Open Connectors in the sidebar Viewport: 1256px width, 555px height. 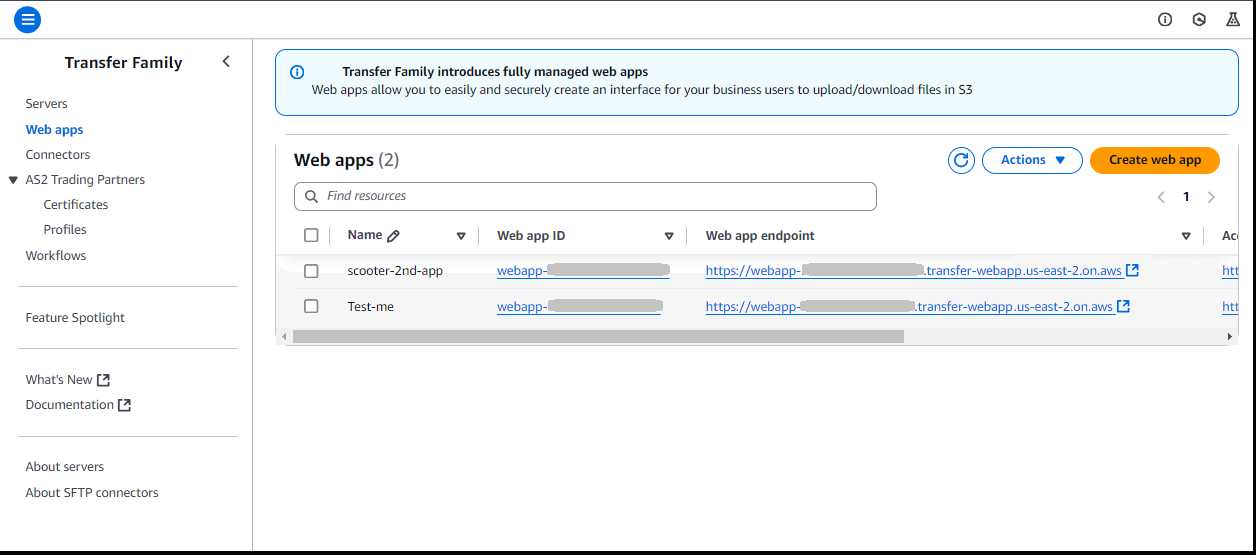coord(58,155)
